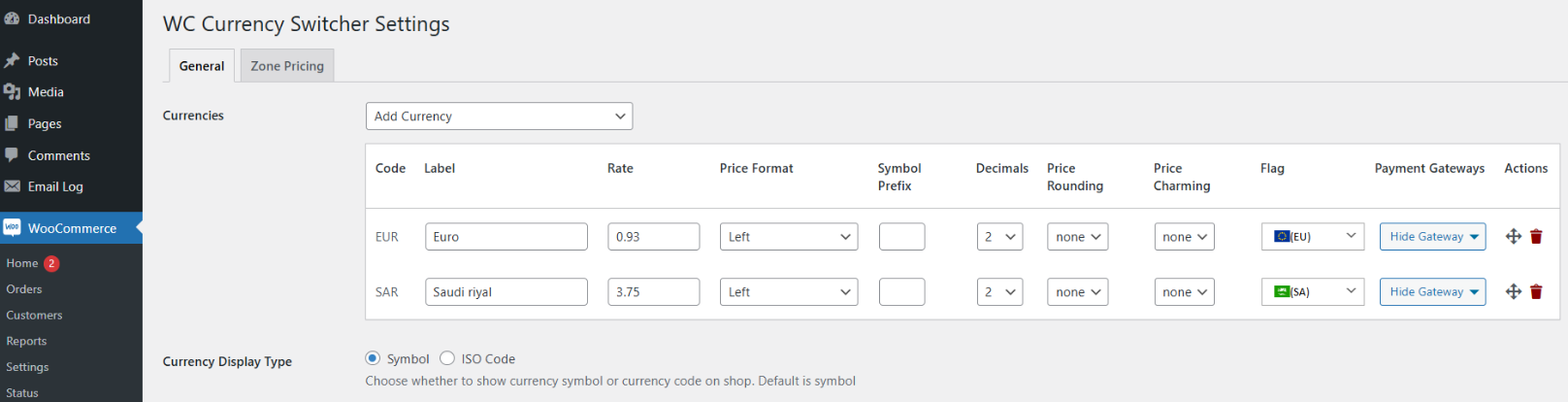Image resolution: width=1568 pixels, height=402 pixels.
Task: Switch to the Zone Pricing tab
Action: click(x=287, y=66)
